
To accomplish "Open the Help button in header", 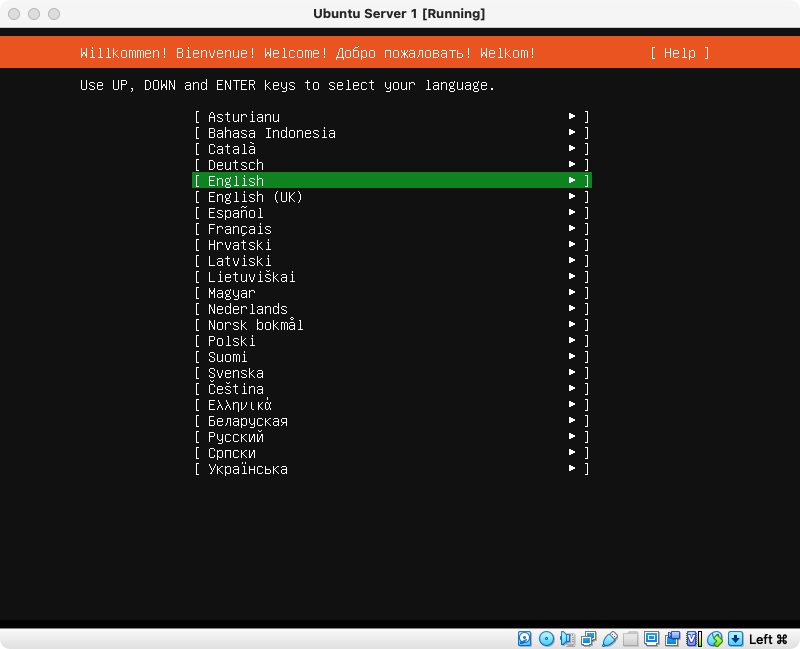I will click(679, 53).
